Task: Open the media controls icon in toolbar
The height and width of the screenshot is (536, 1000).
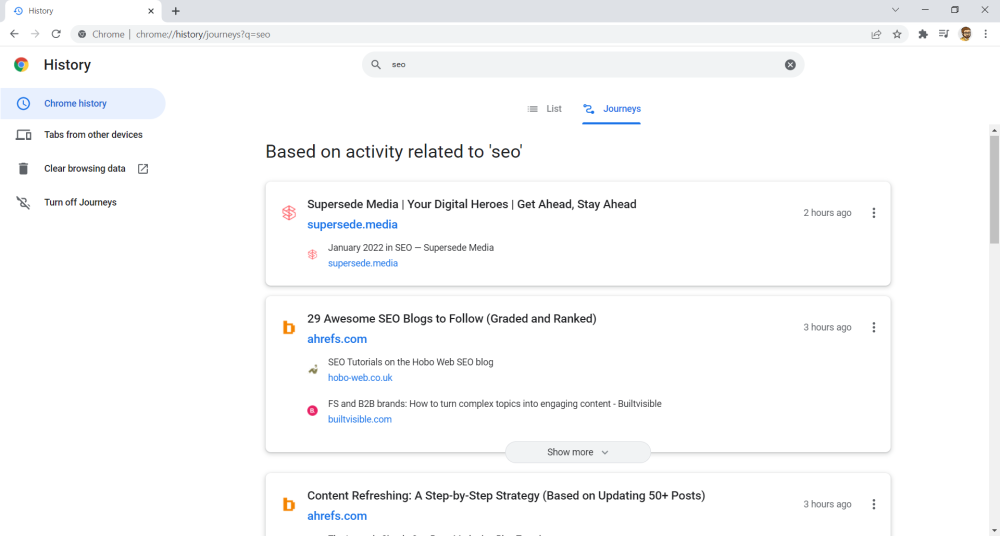Action: pos(944,34)
